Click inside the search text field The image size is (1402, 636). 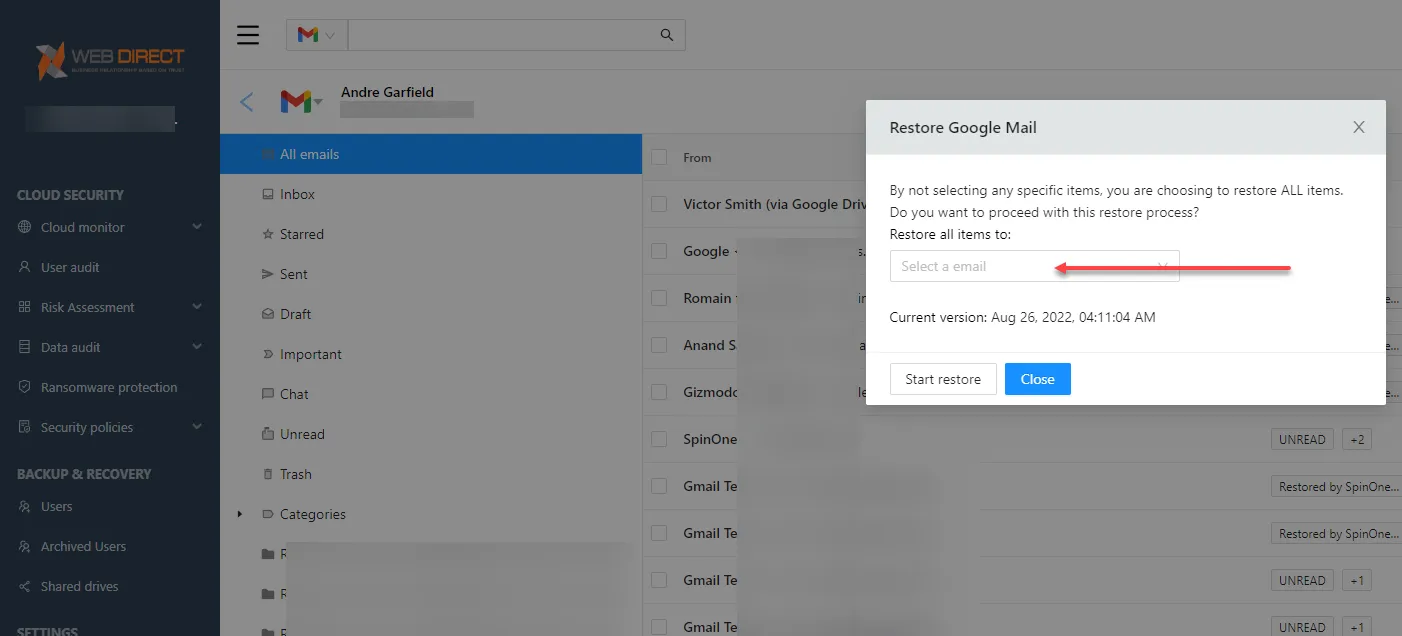pyautogui.click(x=500, y=35)
